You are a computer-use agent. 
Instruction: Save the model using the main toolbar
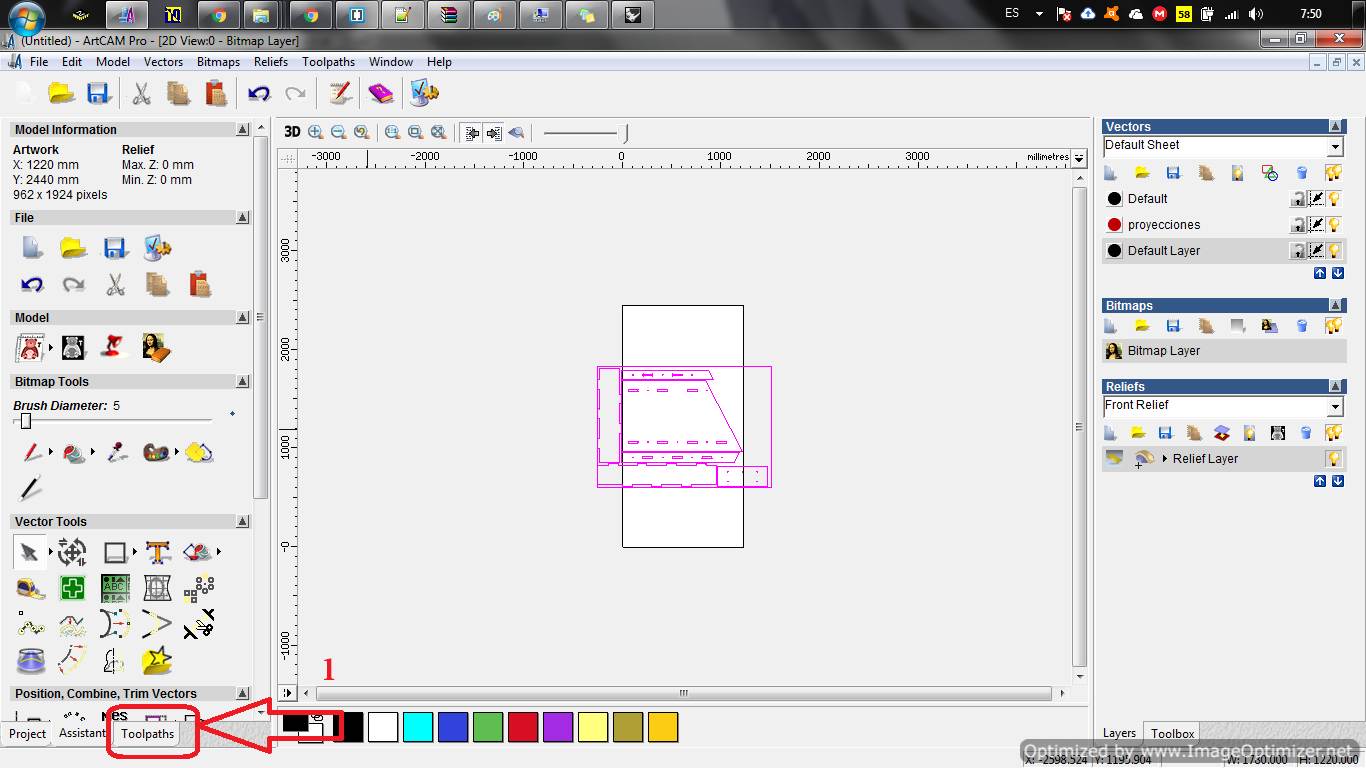pyautogui.click(x=98, y=93)
